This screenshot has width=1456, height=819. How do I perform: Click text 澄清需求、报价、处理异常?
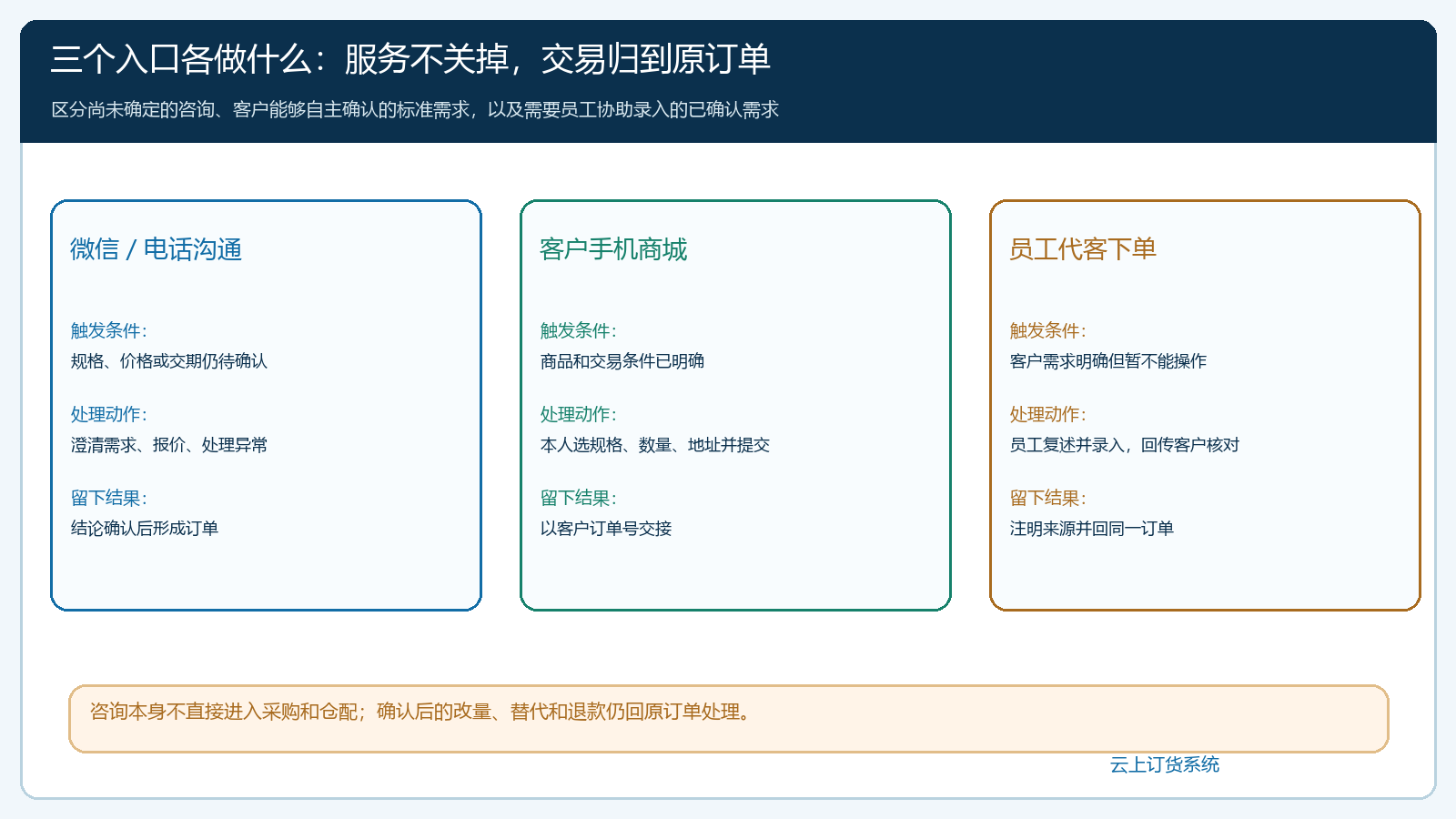[x=169, y=445]
